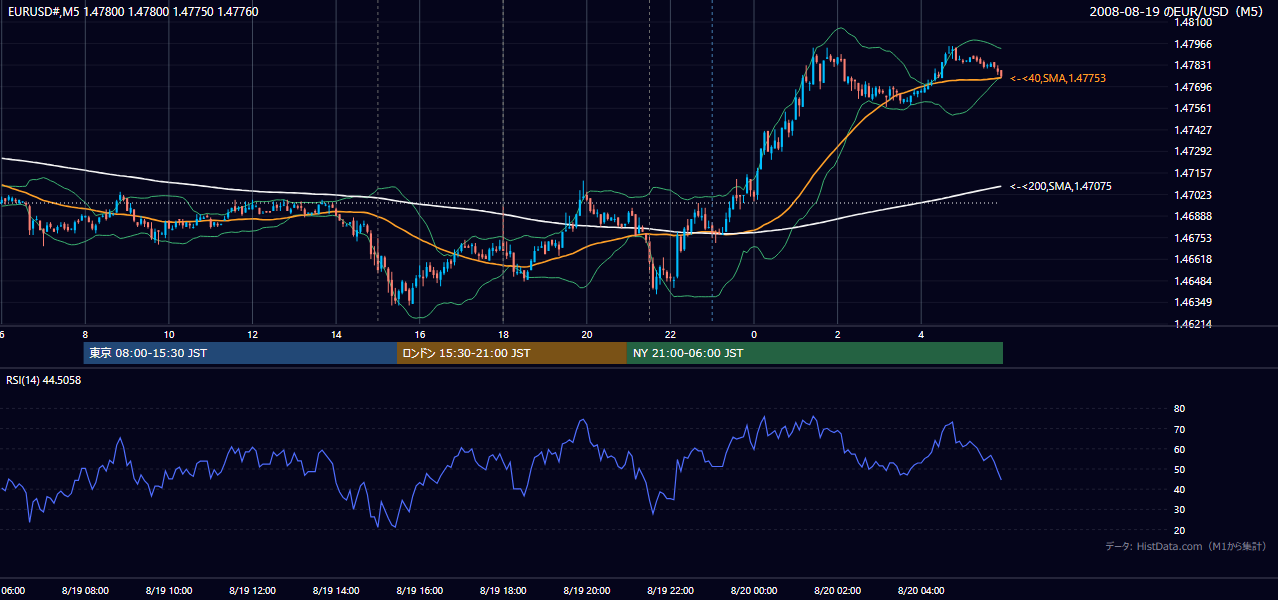The image size is (1278, 600).
Task: Click RSI scale value 60
Action: [x=1179, y=449]
